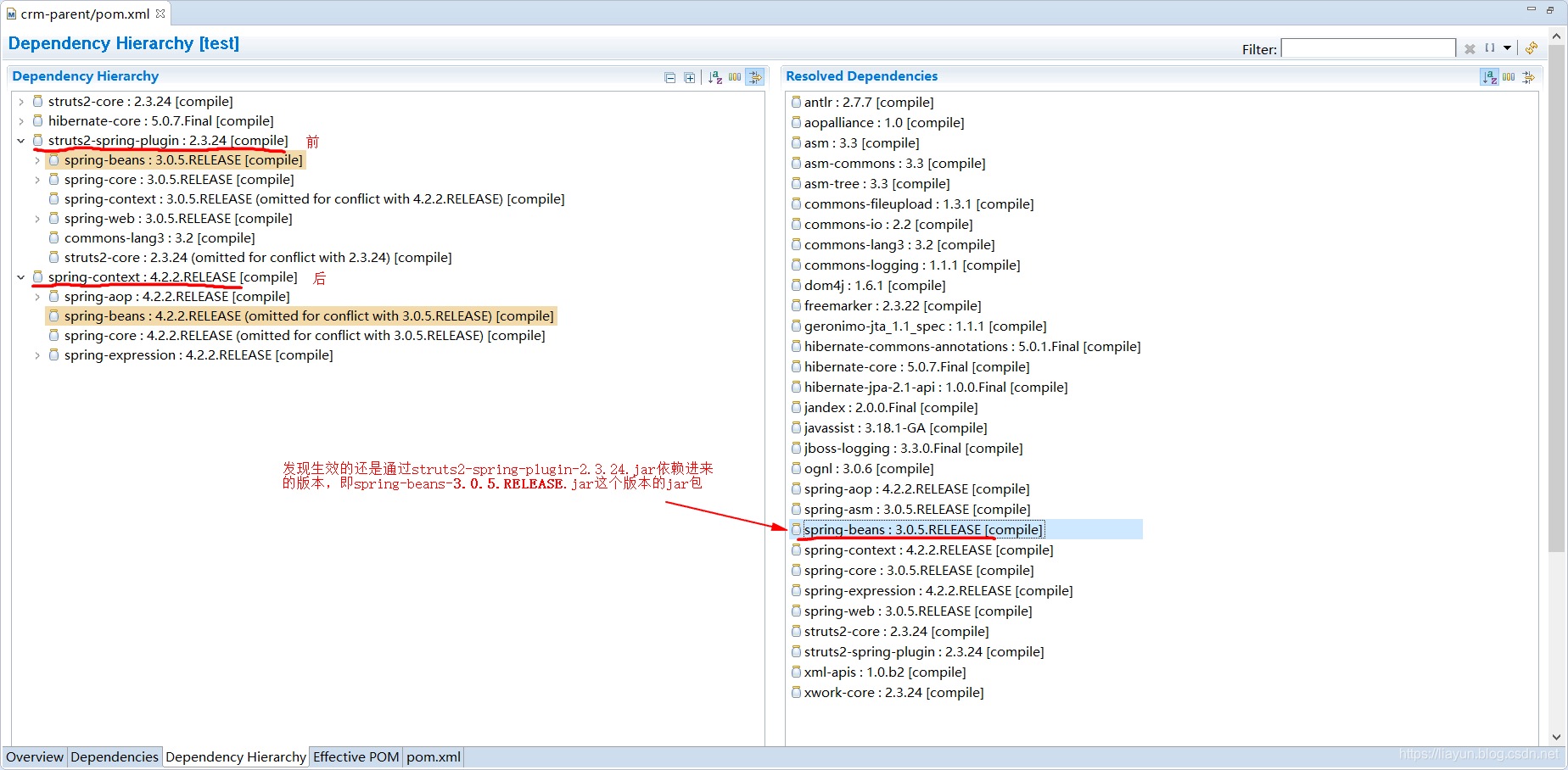The width and height of the screenshot is (1568, 770).
Task: Click jar icon of aopalliance in Resolved Dependencies
Action: [796, 122]
